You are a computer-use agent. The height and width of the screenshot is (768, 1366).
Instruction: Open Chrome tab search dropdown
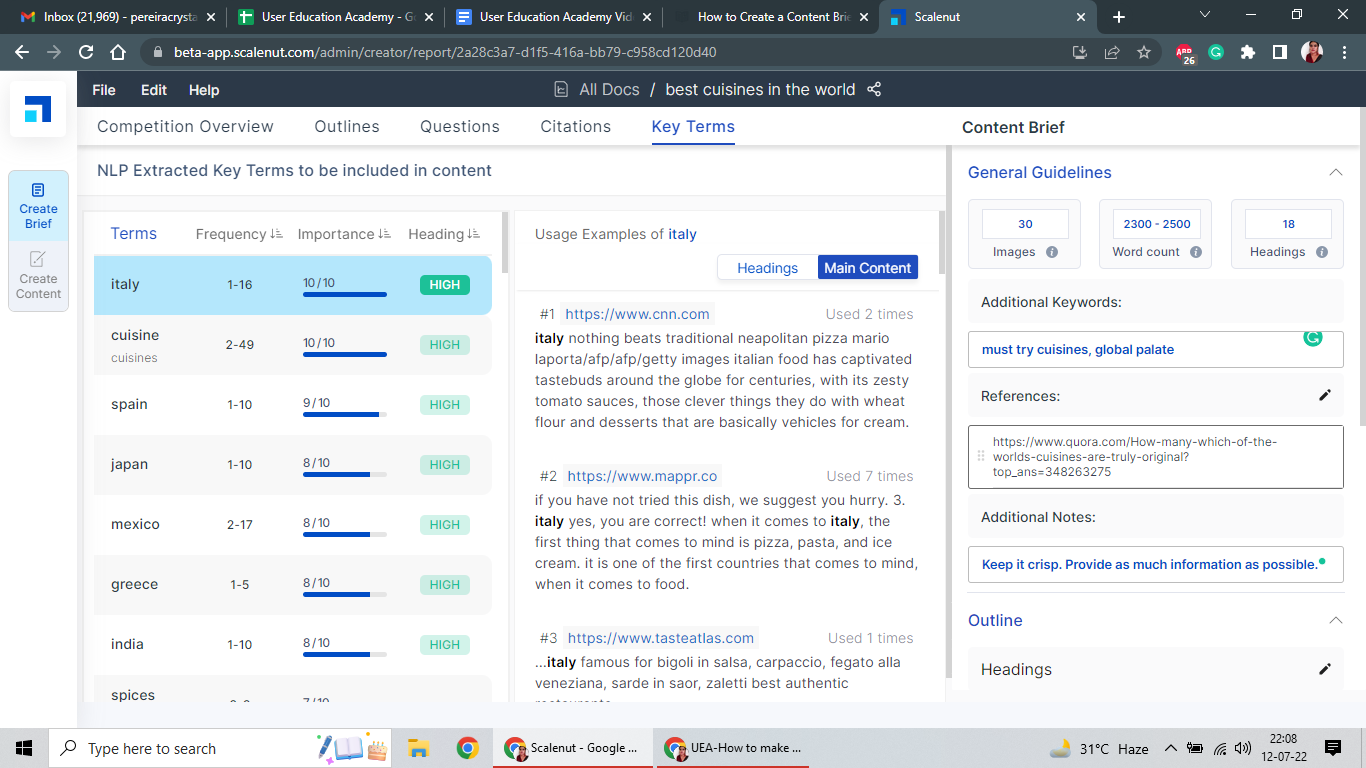[1204, 15]
